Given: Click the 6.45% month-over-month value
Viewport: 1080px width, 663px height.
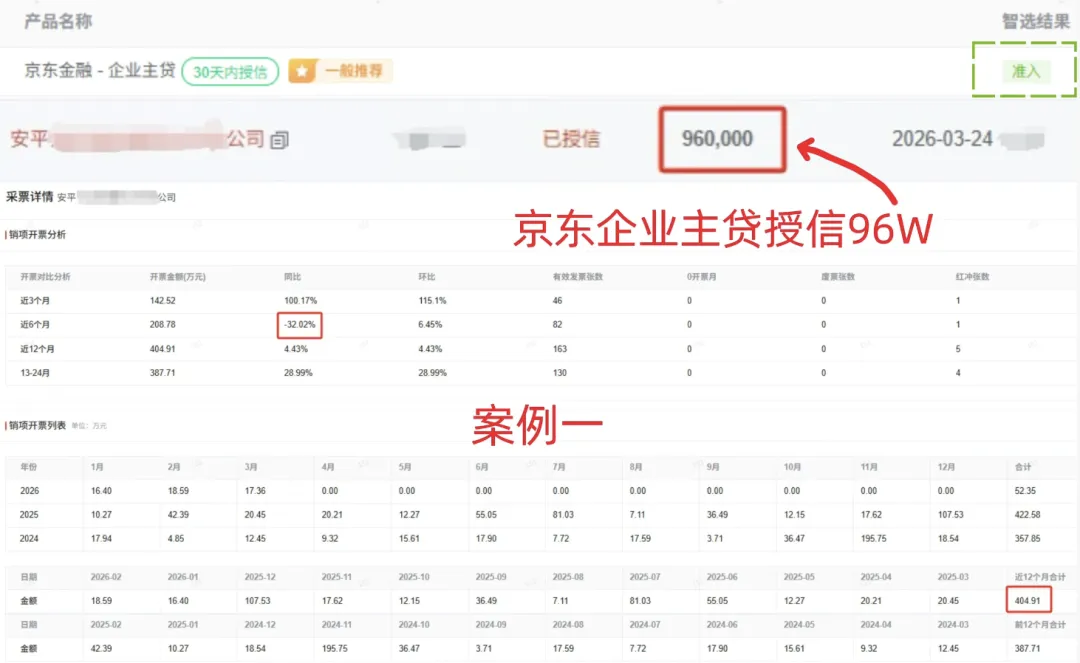Looking at the screenshot, I should 430,324.
